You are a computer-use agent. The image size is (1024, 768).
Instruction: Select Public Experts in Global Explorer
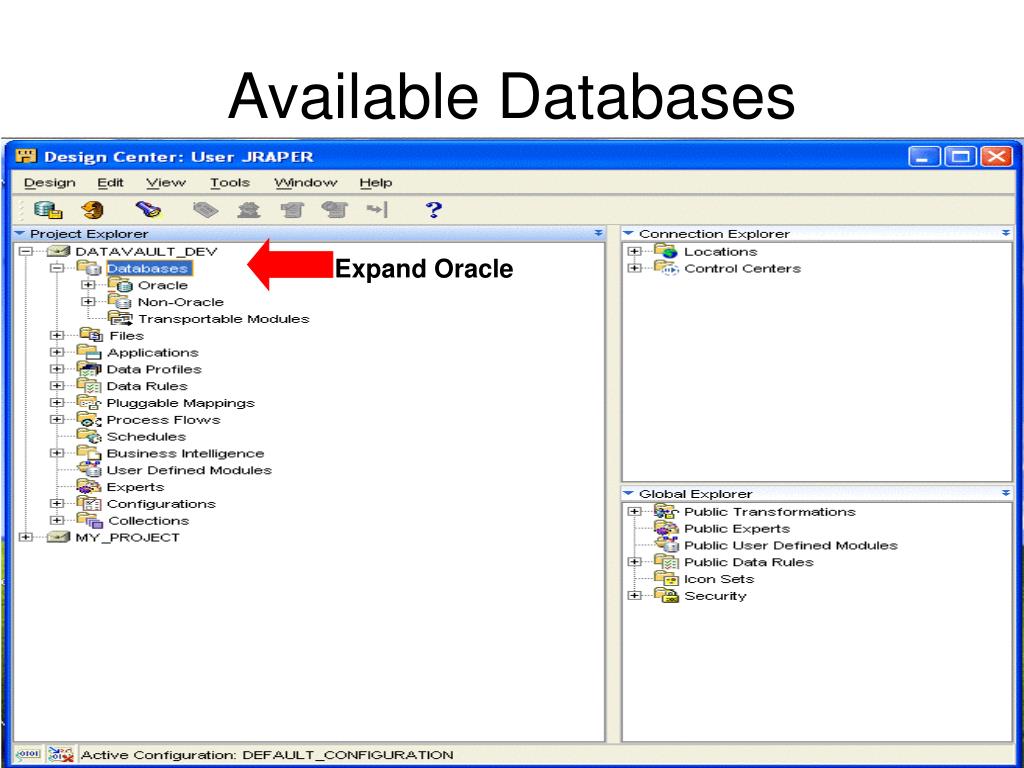pyautogui.click(x=737, y=528)
